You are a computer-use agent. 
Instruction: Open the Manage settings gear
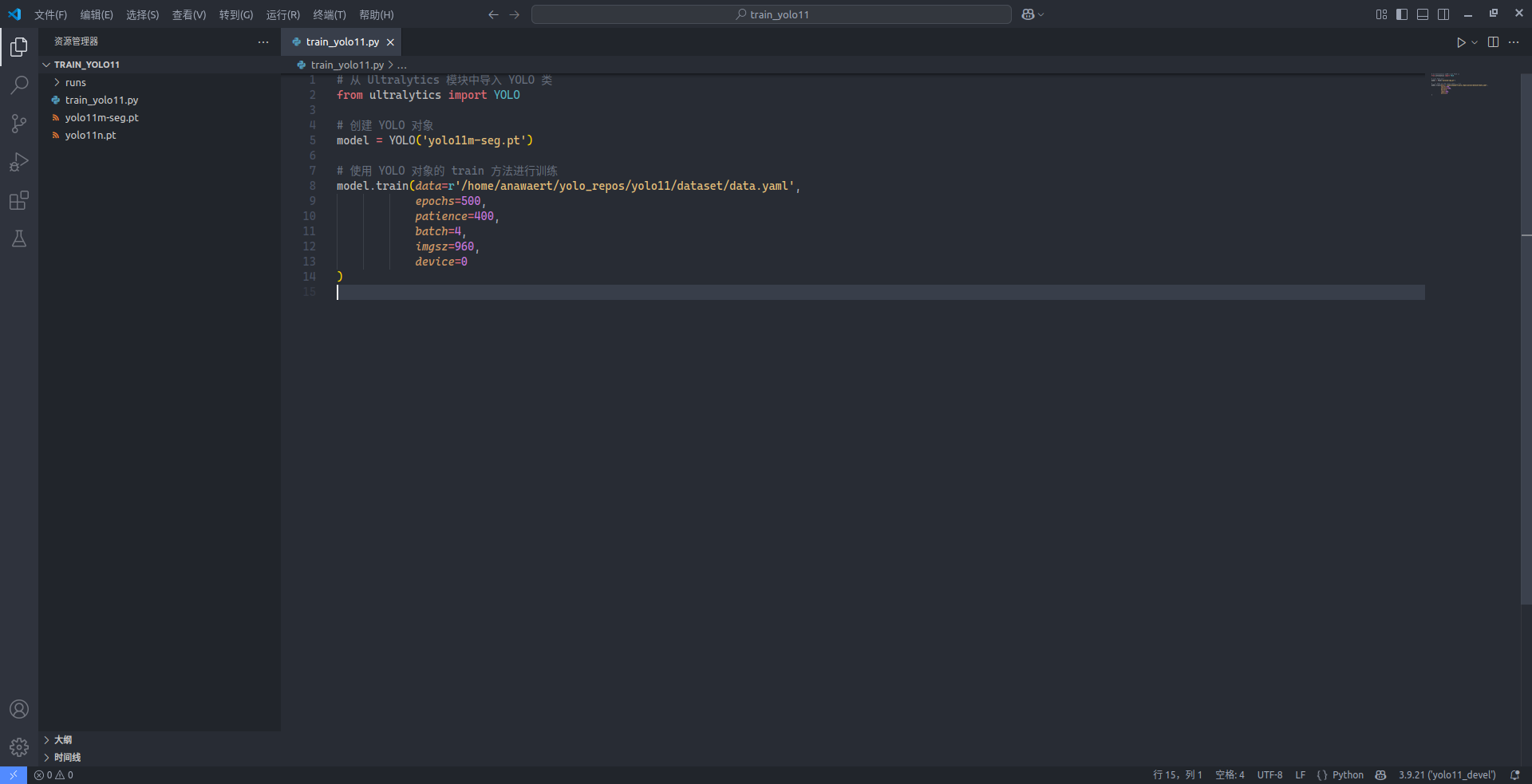[x=19, y=747]
